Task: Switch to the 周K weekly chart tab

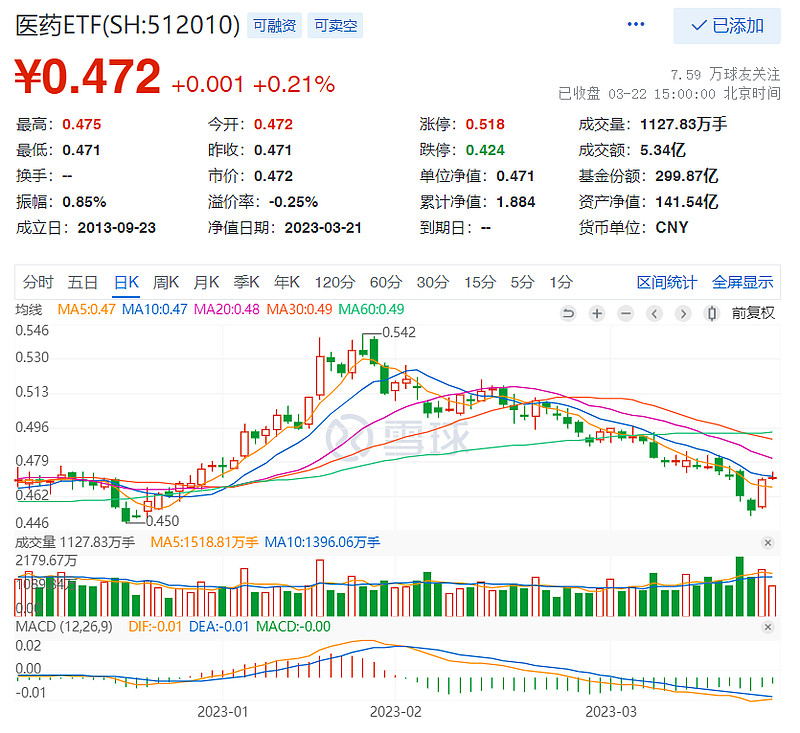Action: coord(165,283)
